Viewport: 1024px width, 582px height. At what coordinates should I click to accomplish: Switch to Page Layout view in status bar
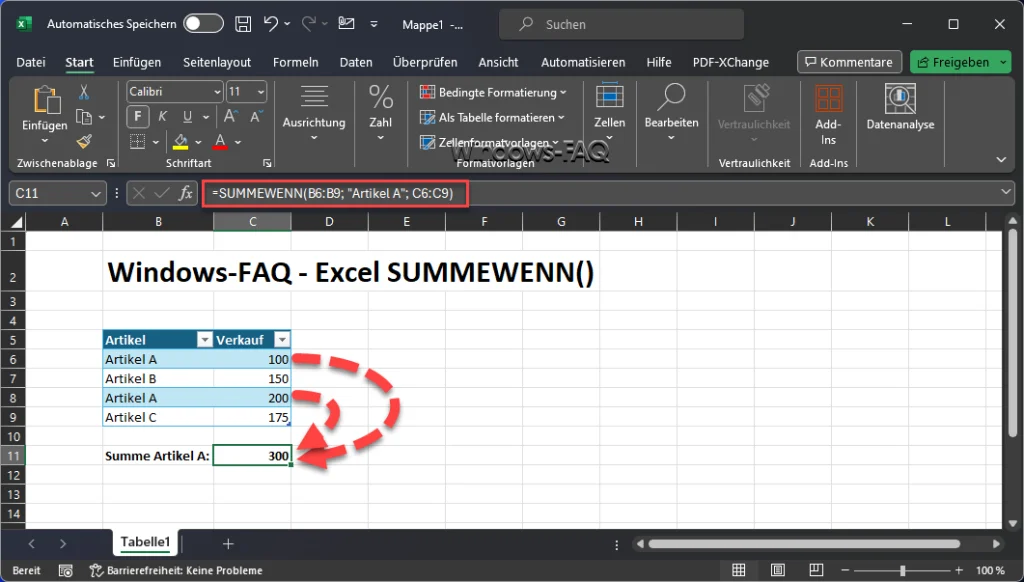[778, 570]
